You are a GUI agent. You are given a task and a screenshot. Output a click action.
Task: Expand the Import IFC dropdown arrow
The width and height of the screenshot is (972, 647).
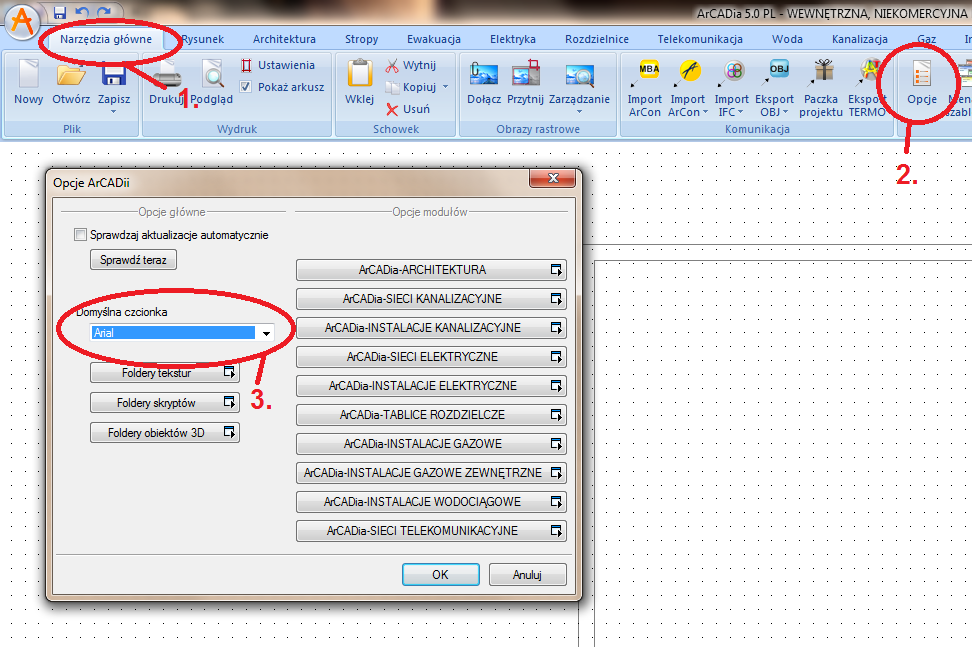[740, 112]
